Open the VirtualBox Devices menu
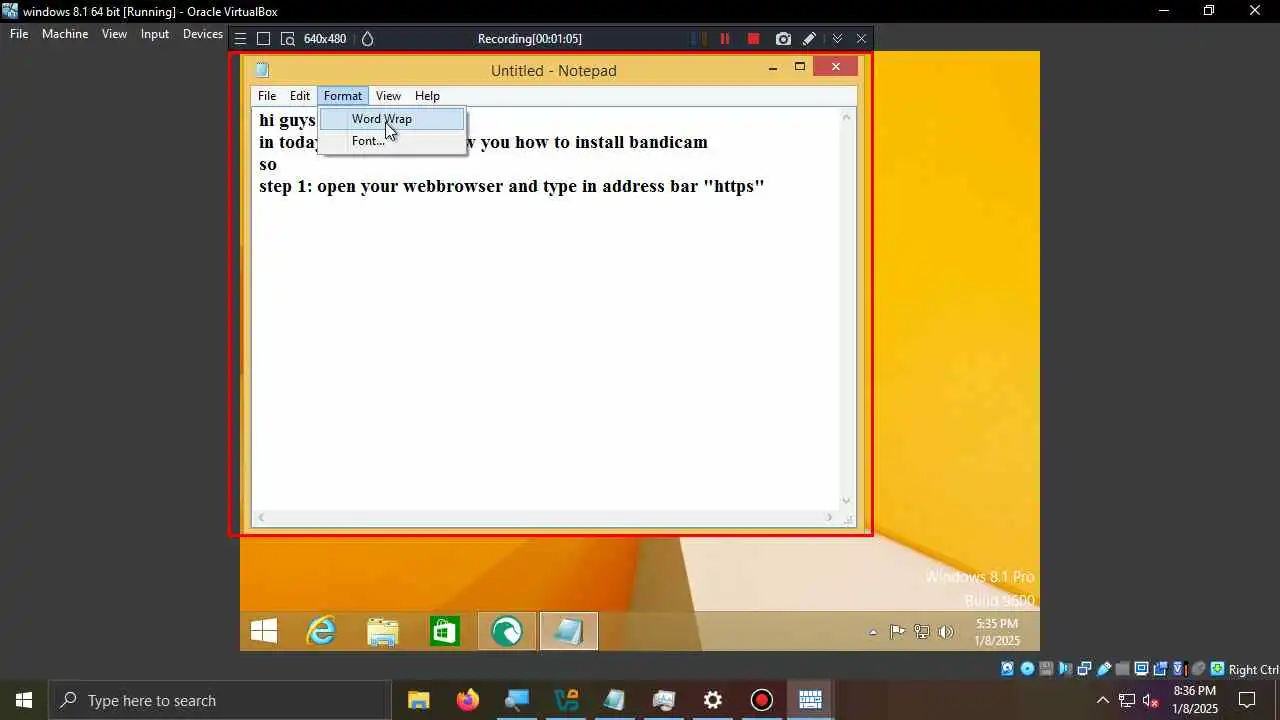Image resolution: width=1280 pixels, height=720 pixels. (203, 34)
